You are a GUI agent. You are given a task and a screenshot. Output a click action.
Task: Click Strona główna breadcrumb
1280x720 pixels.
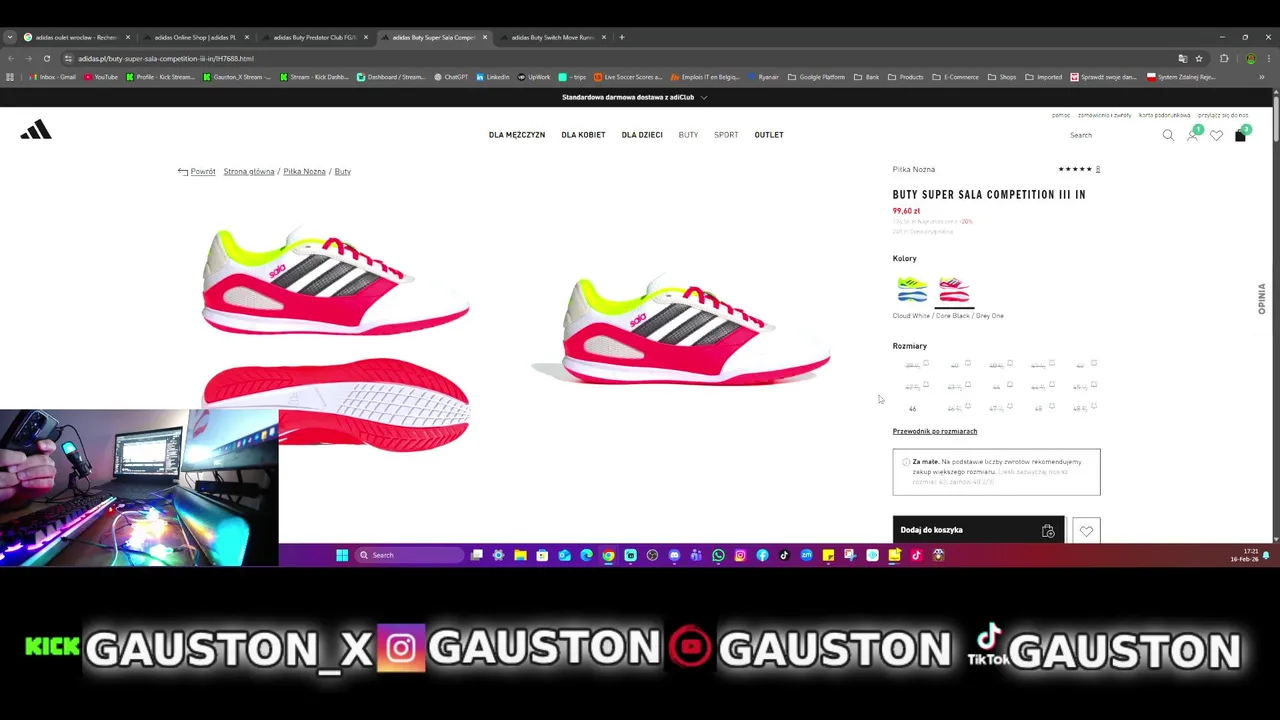tap(249, 172)
